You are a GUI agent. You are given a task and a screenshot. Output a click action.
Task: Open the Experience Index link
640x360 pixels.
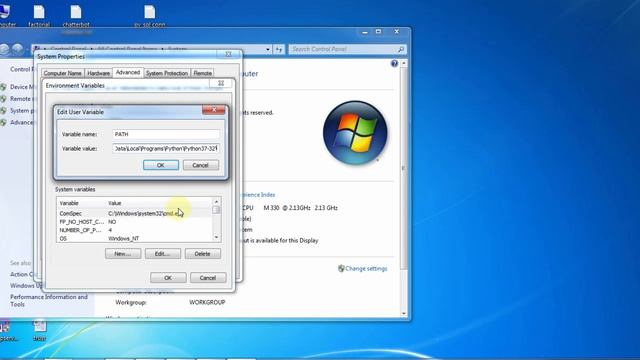pos(258,195)
